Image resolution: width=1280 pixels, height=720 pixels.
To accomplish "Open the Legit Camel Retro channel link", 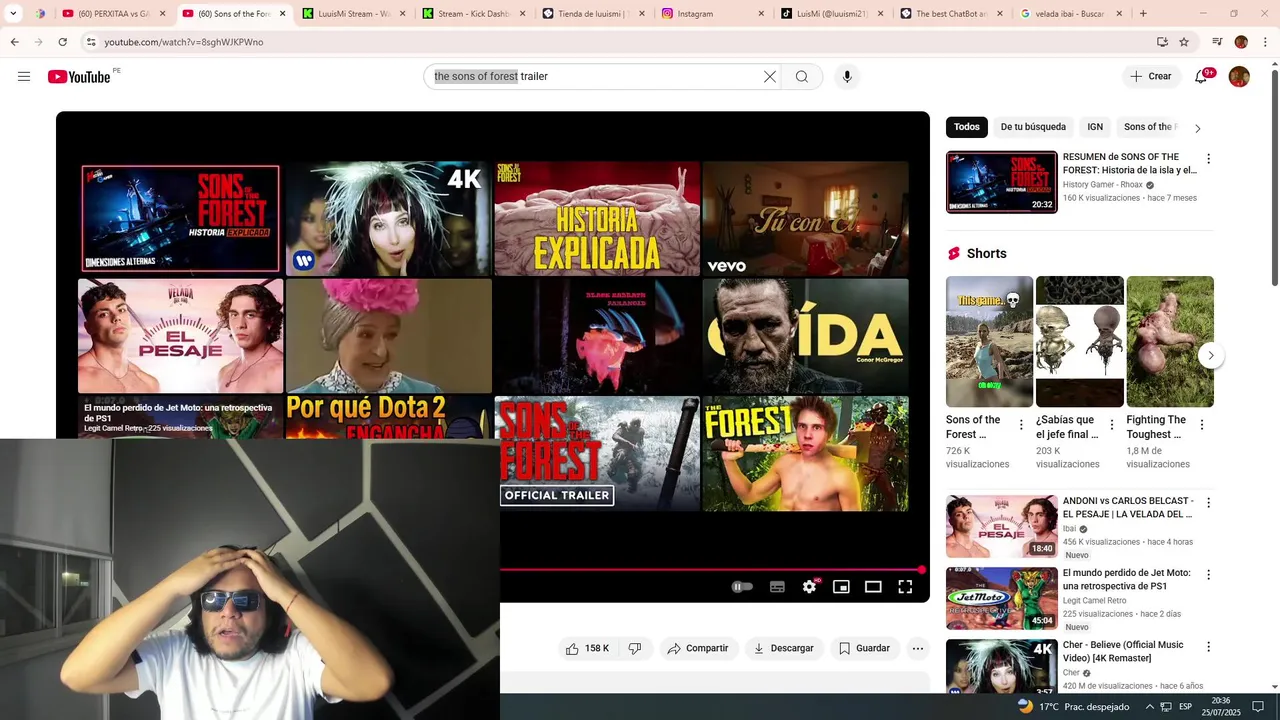I will [x=1095, y=601].
